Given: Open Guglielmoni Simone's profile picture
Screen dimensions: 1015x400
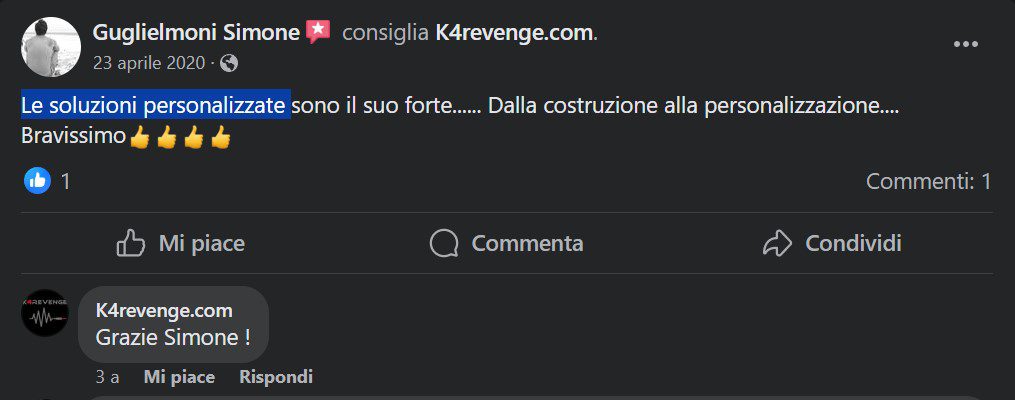Looking at the screenshot, I should [x=51, y=47].
